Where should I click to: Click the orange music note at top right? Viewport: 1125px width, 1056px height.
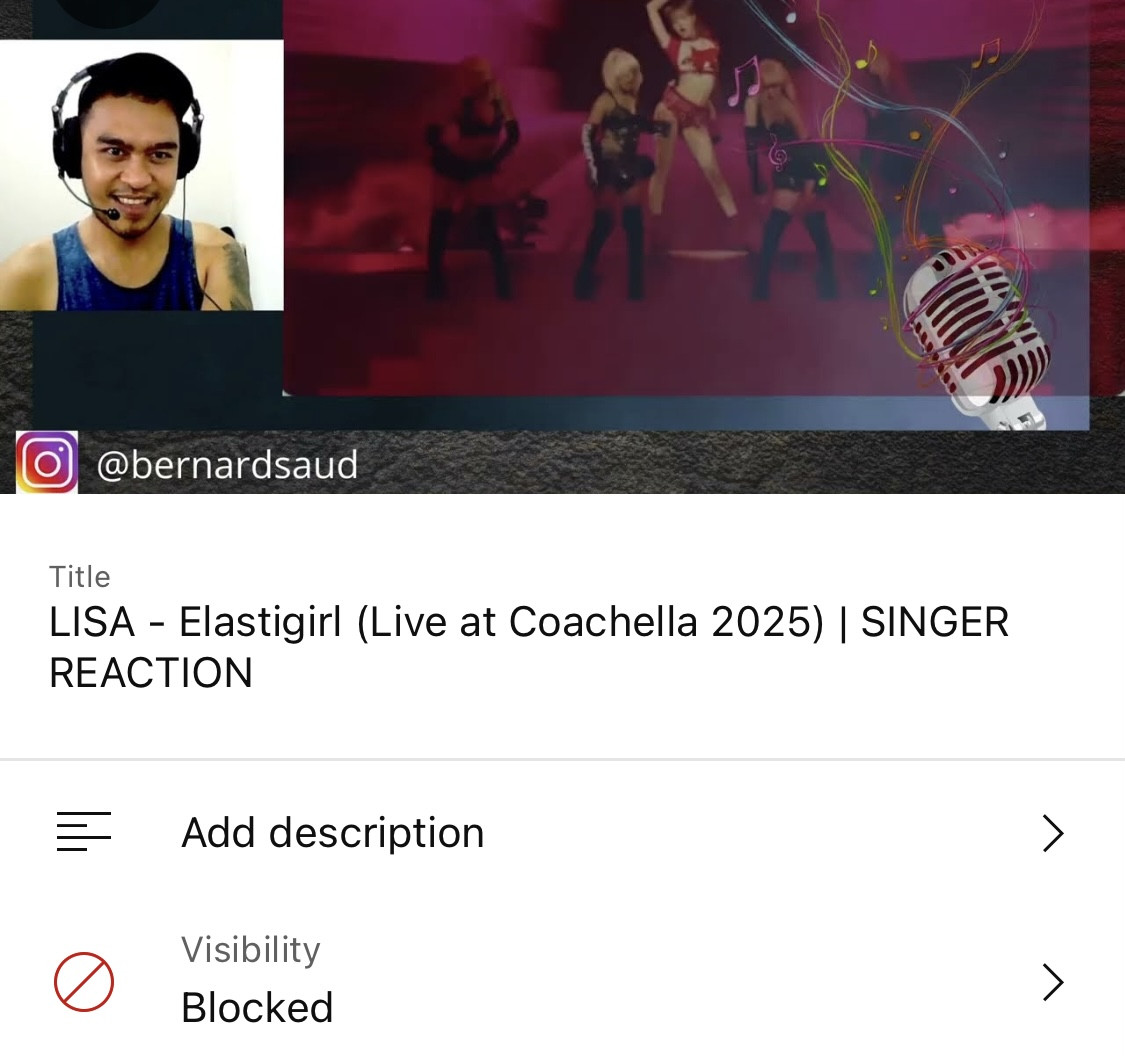(x=987, y=52)
